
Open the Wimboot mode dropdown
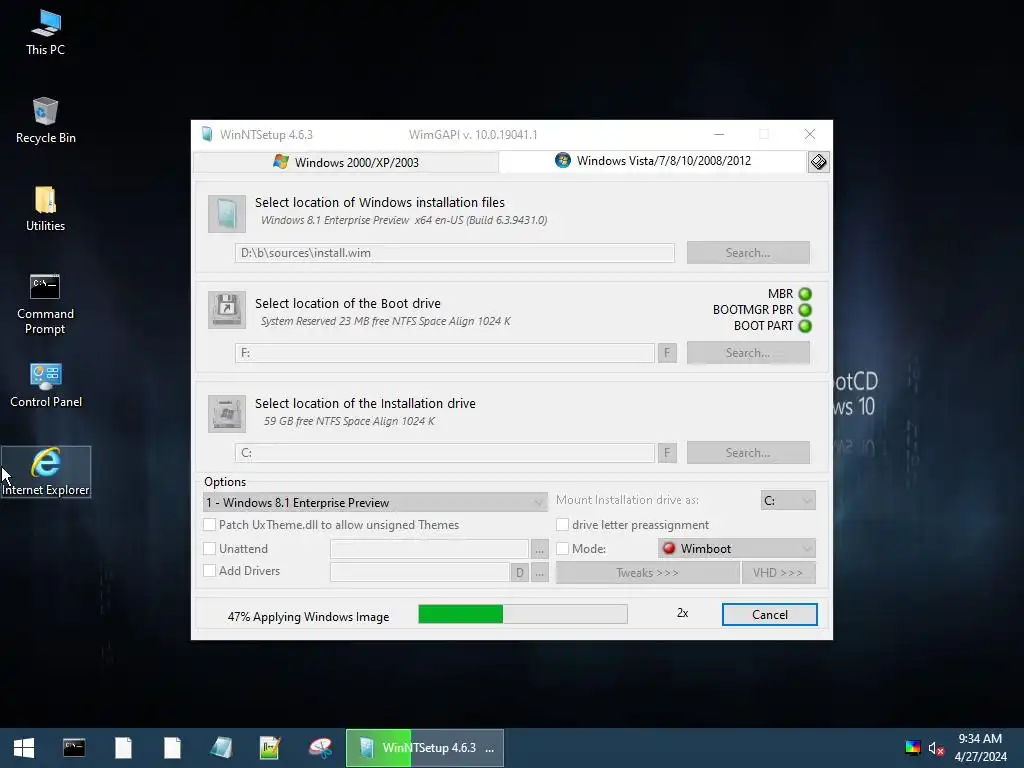[x=737, y=549]
